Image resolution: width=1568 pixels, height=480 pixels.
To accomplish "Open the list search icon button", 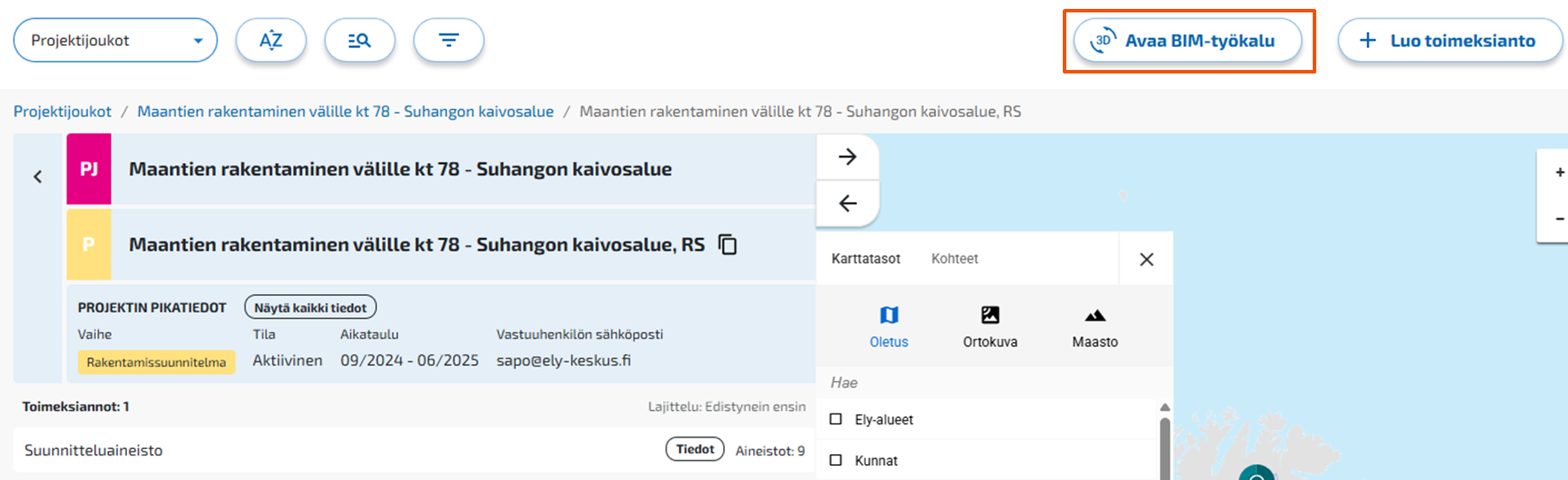I will tap(359, 41).
